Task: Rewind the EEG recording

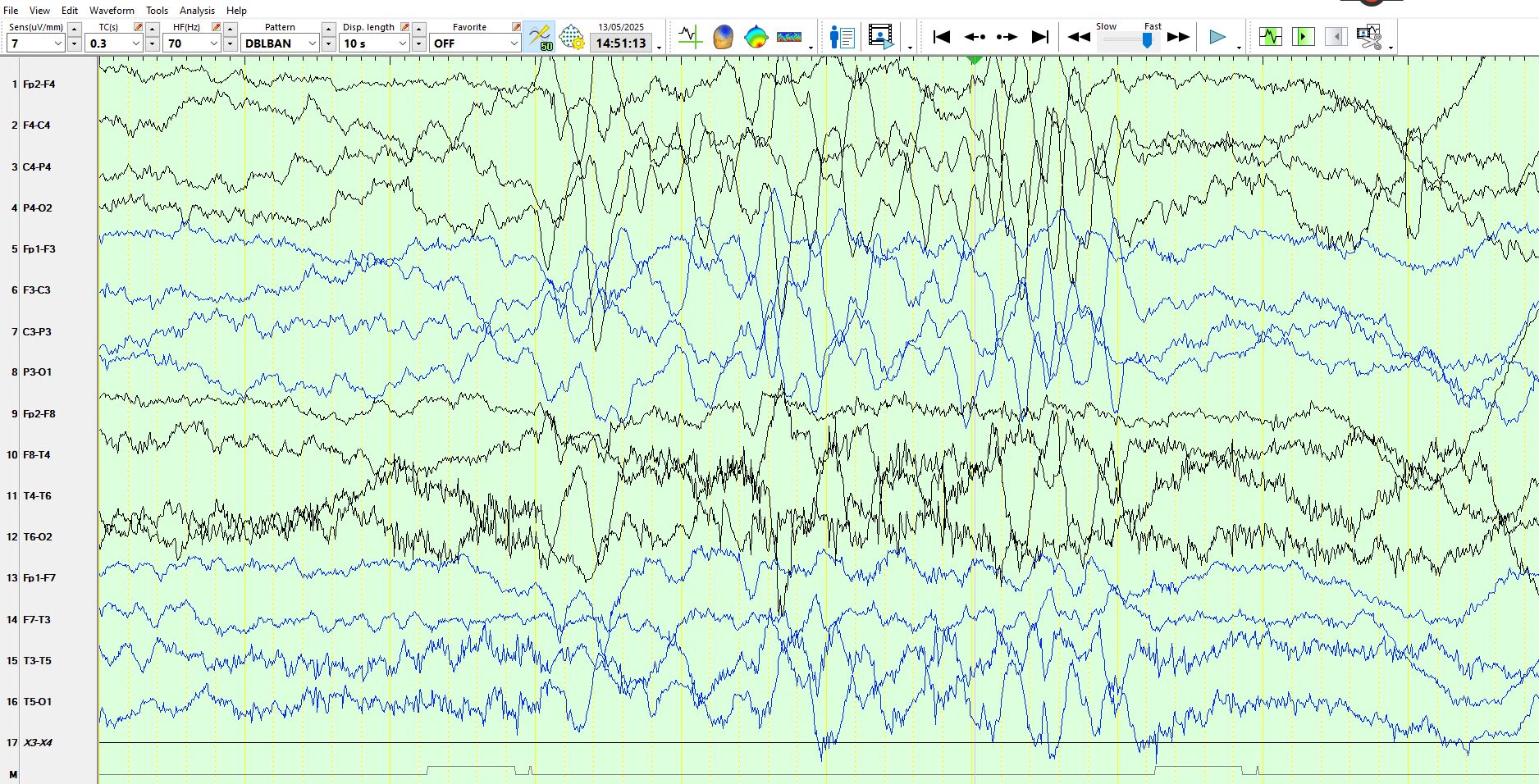Action: [1079, 37]
